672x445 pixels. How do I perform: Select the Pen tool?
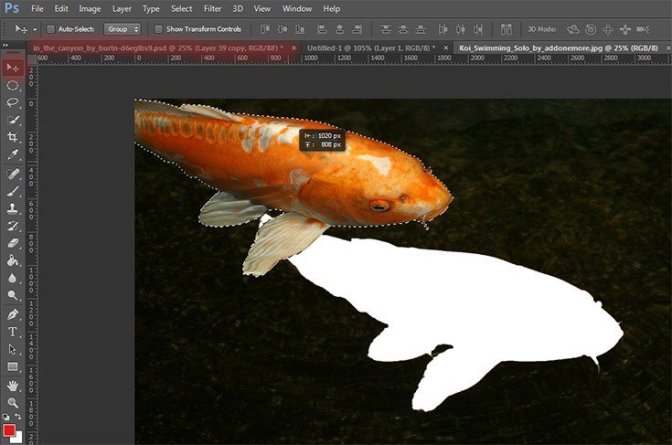click(12, 314)
